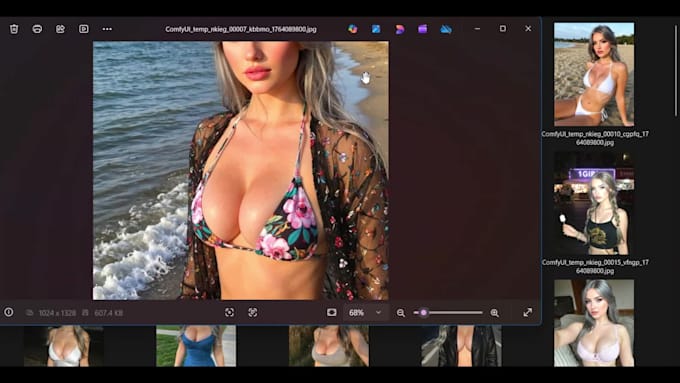Show file info with the circle info icon

(x=9, y=312)
